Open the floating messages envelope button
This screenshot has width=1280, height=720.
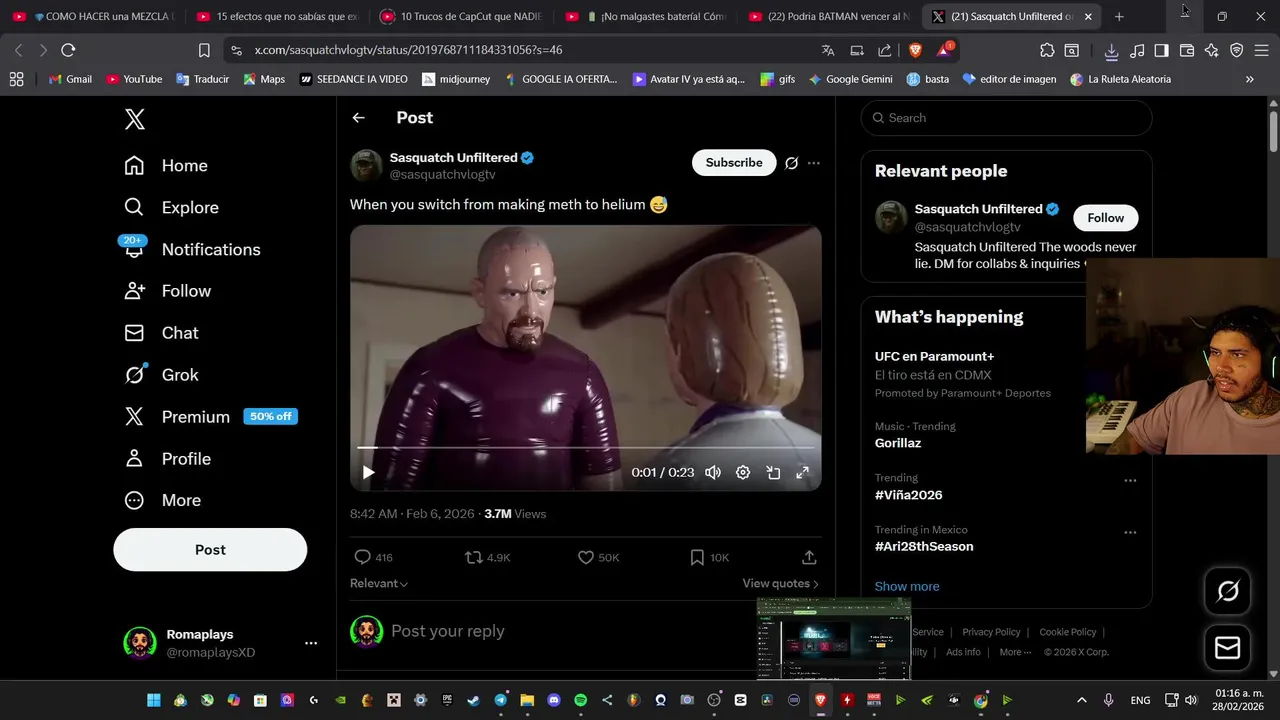tap(1227, 649)
